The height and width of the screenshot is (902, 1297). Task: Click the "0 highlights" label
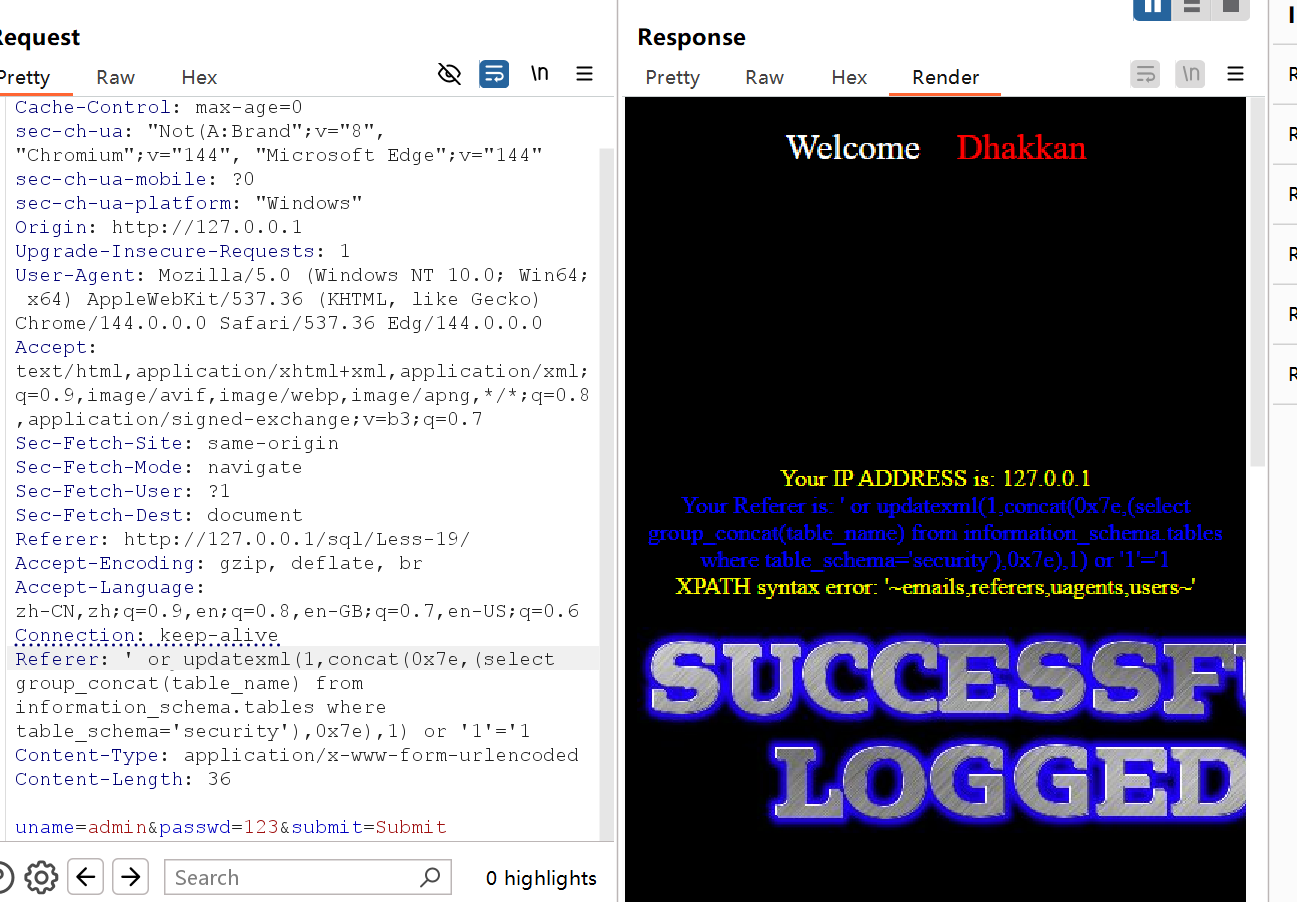541,878
